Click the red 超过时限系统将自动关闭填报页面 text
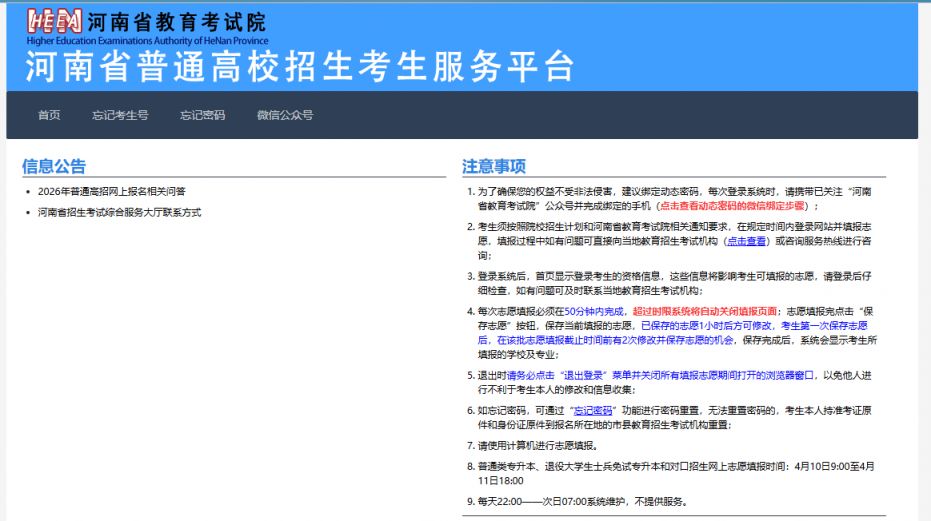The width and height of the screenshot is (931, 521). (x=705, y=311)
